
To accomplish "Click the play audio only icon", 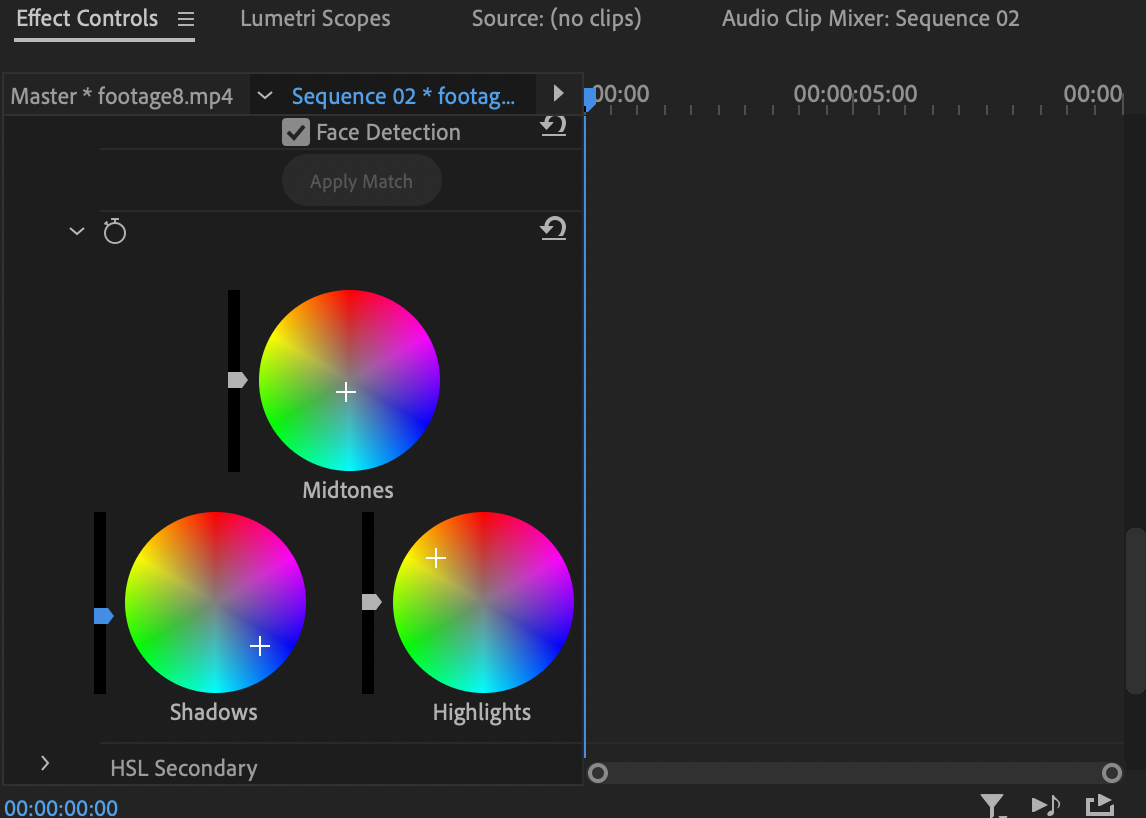I will (1046, 804).
